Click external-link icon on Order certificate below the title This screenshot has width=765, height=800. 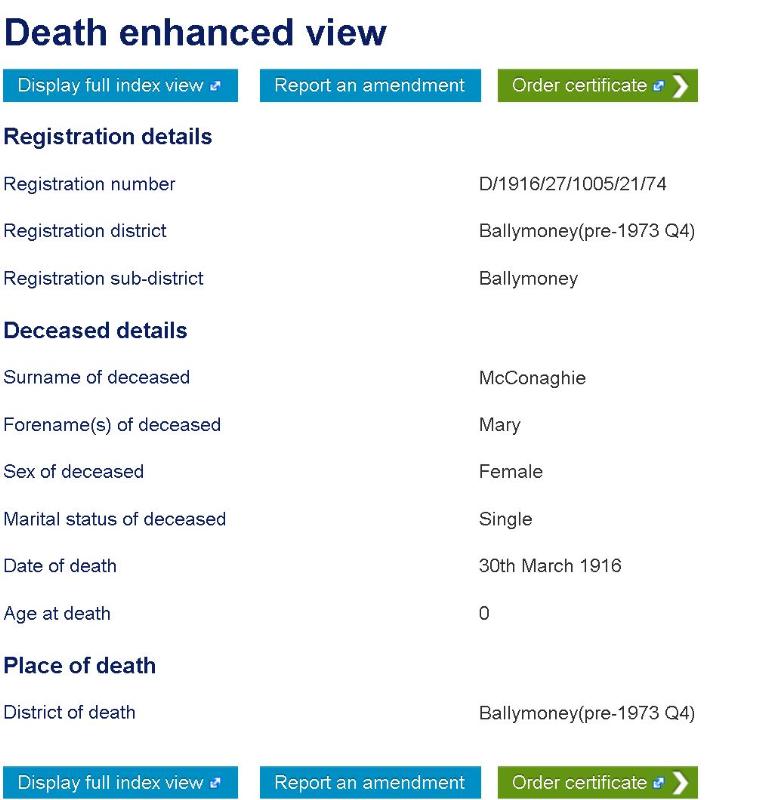(660, 86)
